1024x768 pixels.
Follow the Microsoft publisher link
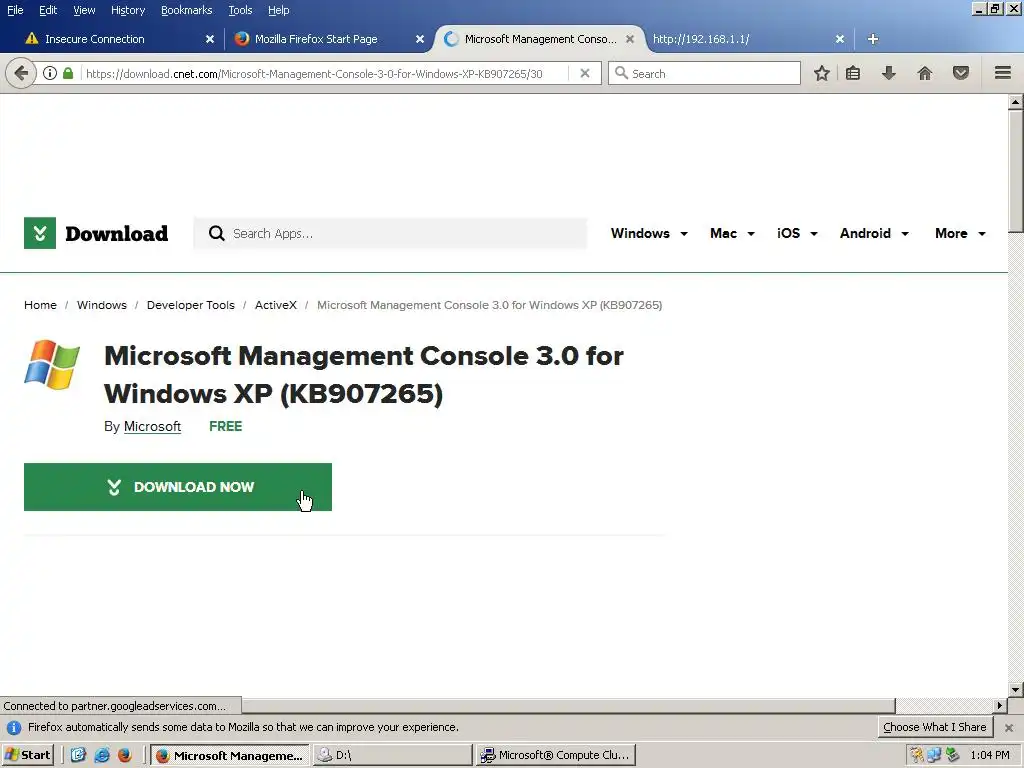152,426
